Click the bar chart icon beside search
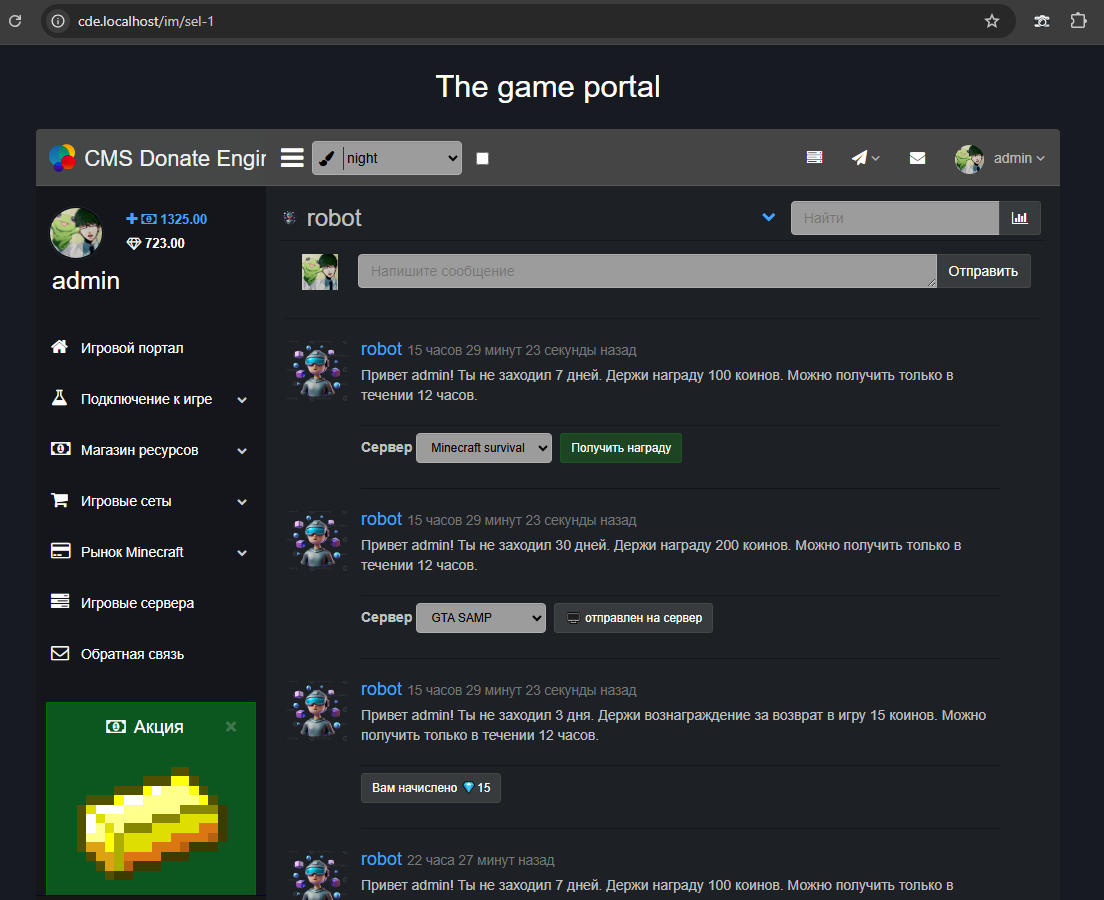This screenshot has height=900, width=1104. click(1019, 218)
